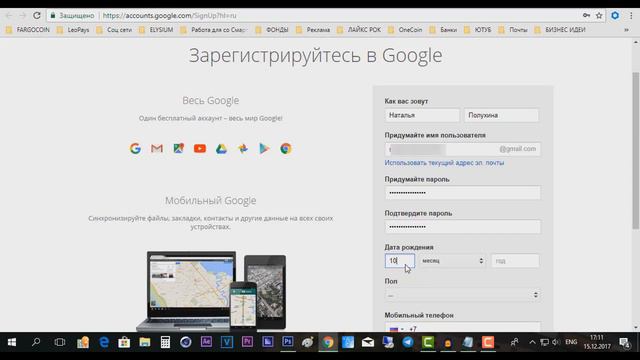Screen dimensions: 640x360
Task: Click the last name field
Action: (x=501, y=115)
